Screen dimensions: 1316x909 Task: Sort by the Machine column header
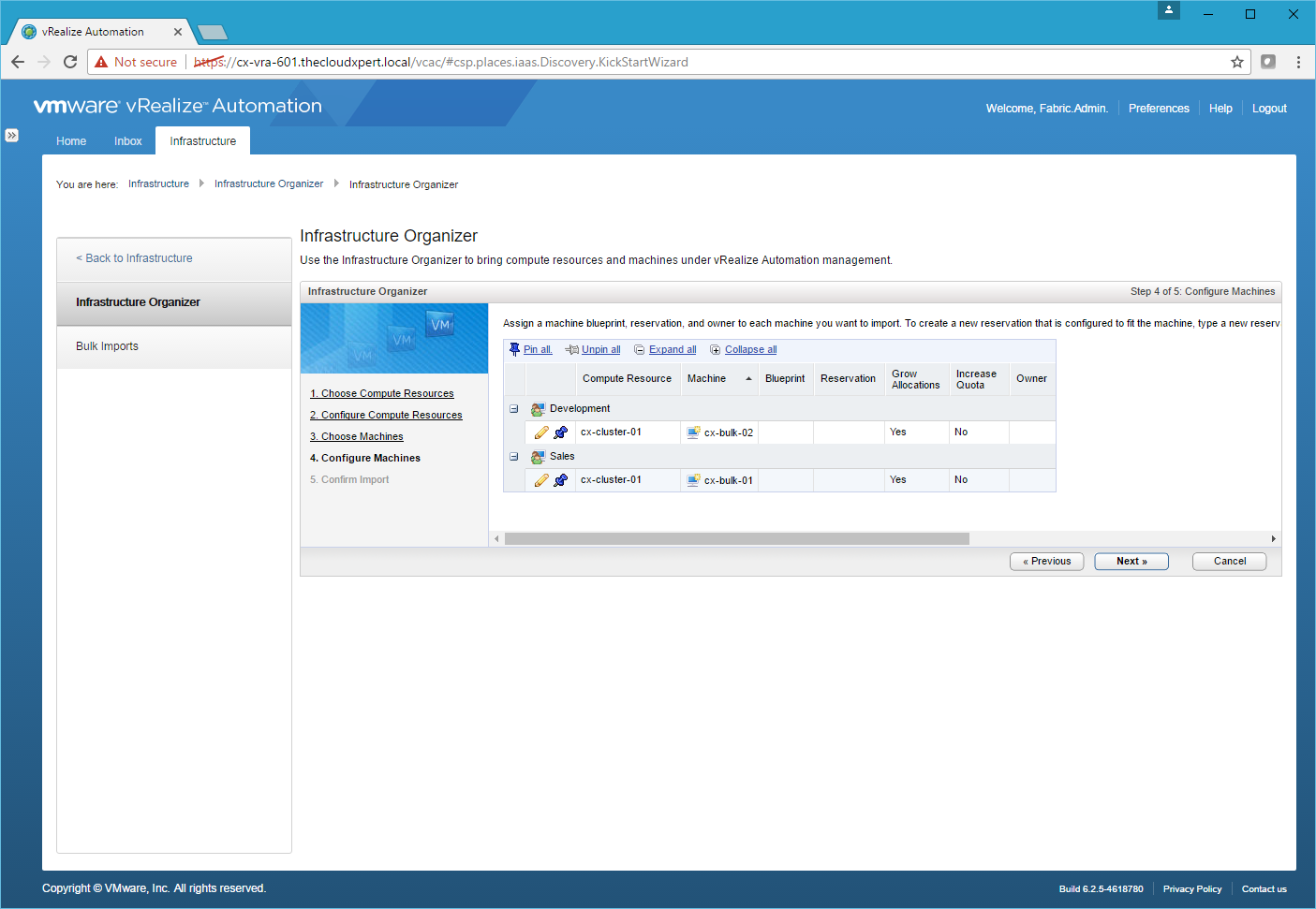click(x=706, y=379)
